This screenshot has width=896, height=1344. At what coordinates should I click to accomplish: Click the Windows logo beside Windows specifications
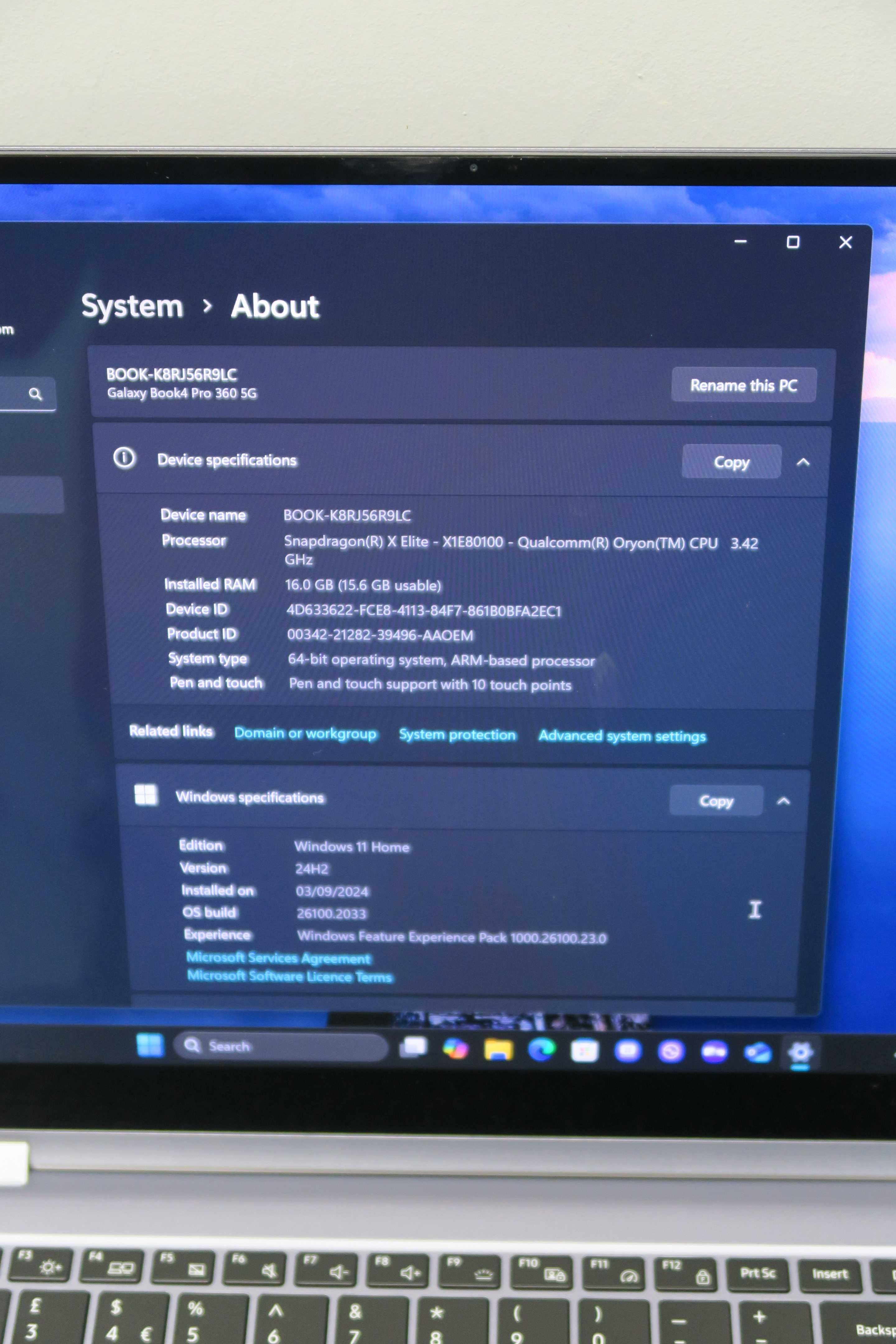coord(146,794)
